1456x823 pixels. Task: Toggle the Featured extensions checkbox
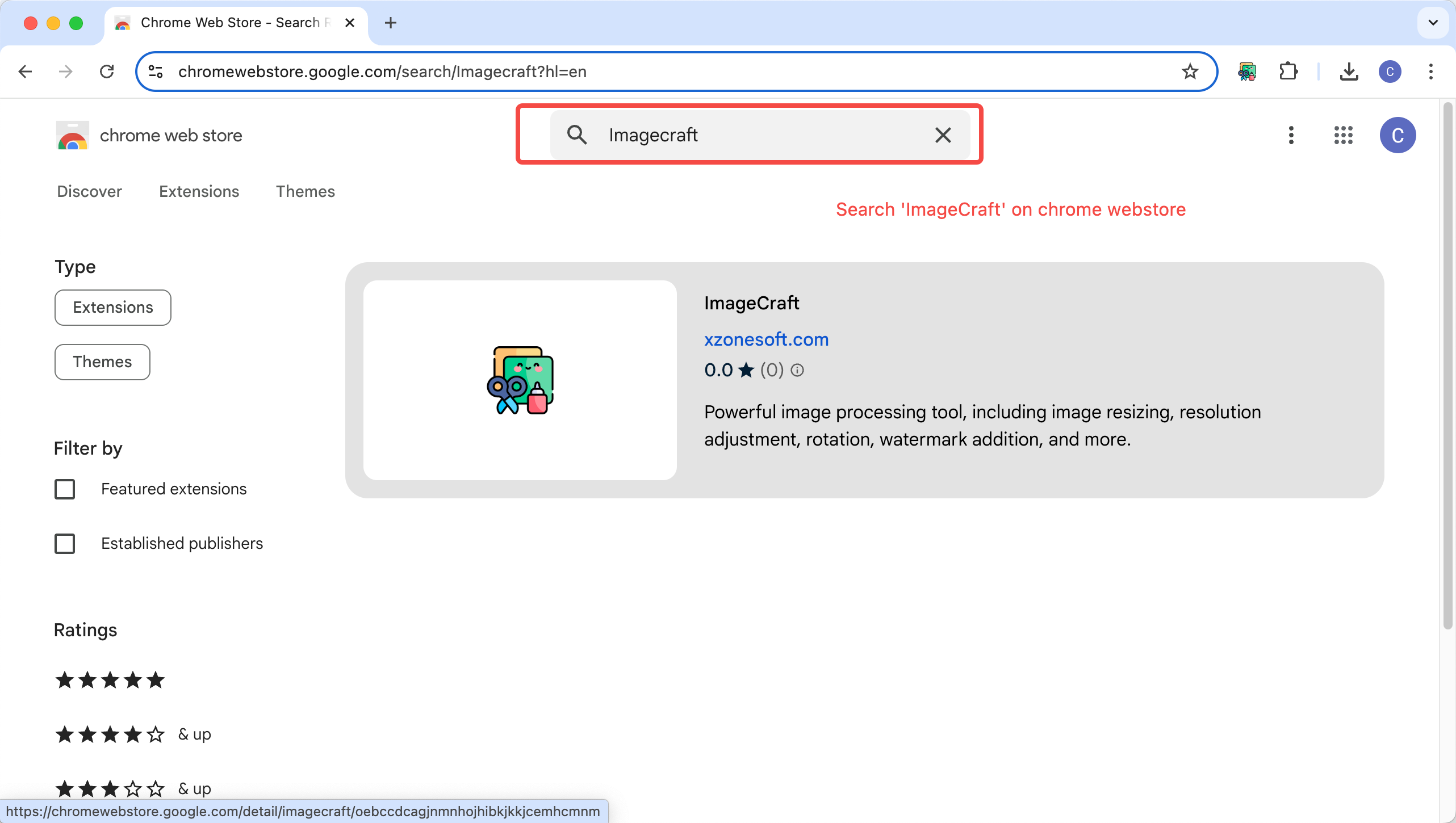pos(65,489)
